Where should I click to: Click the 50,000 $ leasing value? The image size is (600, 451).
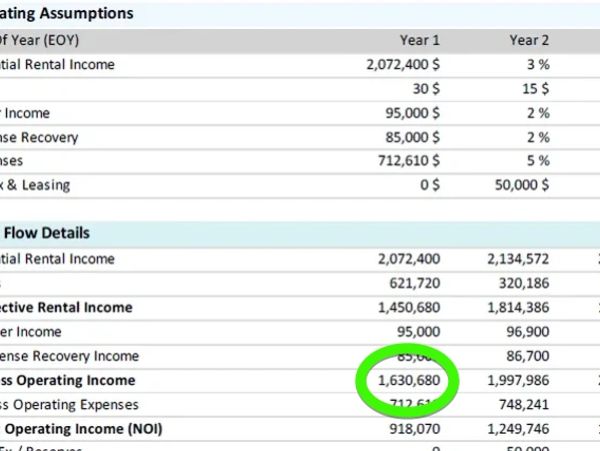(x=522, y=185)
